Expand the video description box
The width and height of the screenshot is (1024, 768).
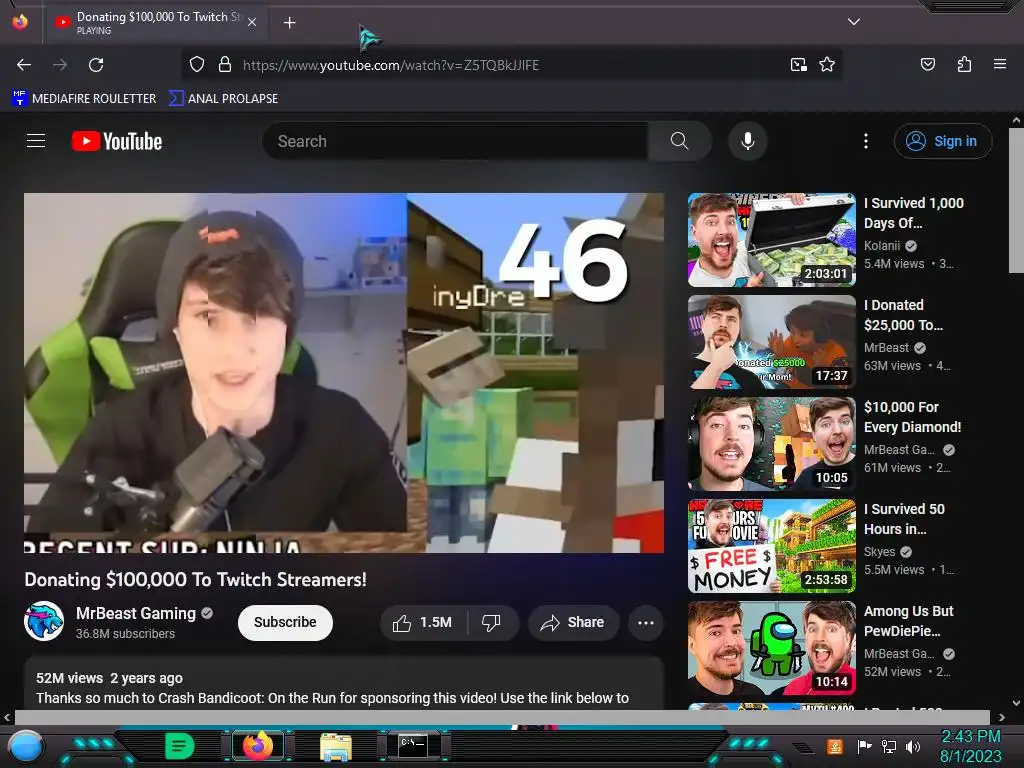[x=344, y=683]
